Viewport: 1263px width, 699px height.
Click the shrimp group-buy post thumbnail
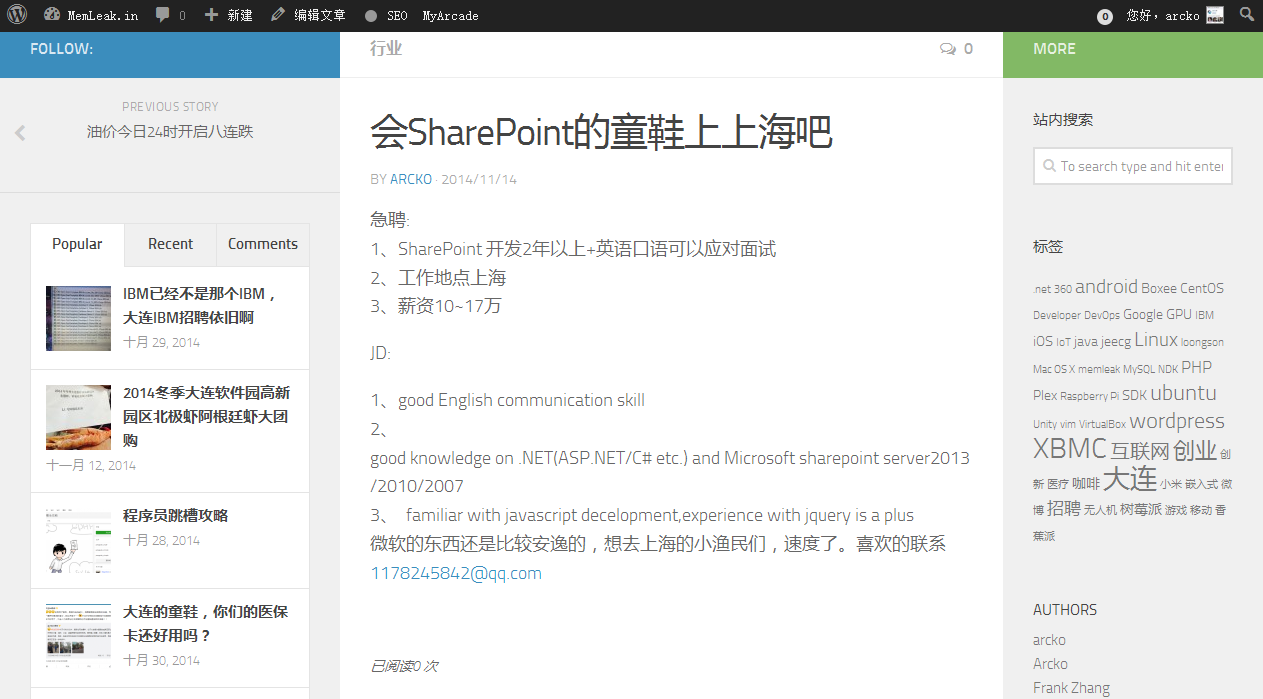[79, 417]
